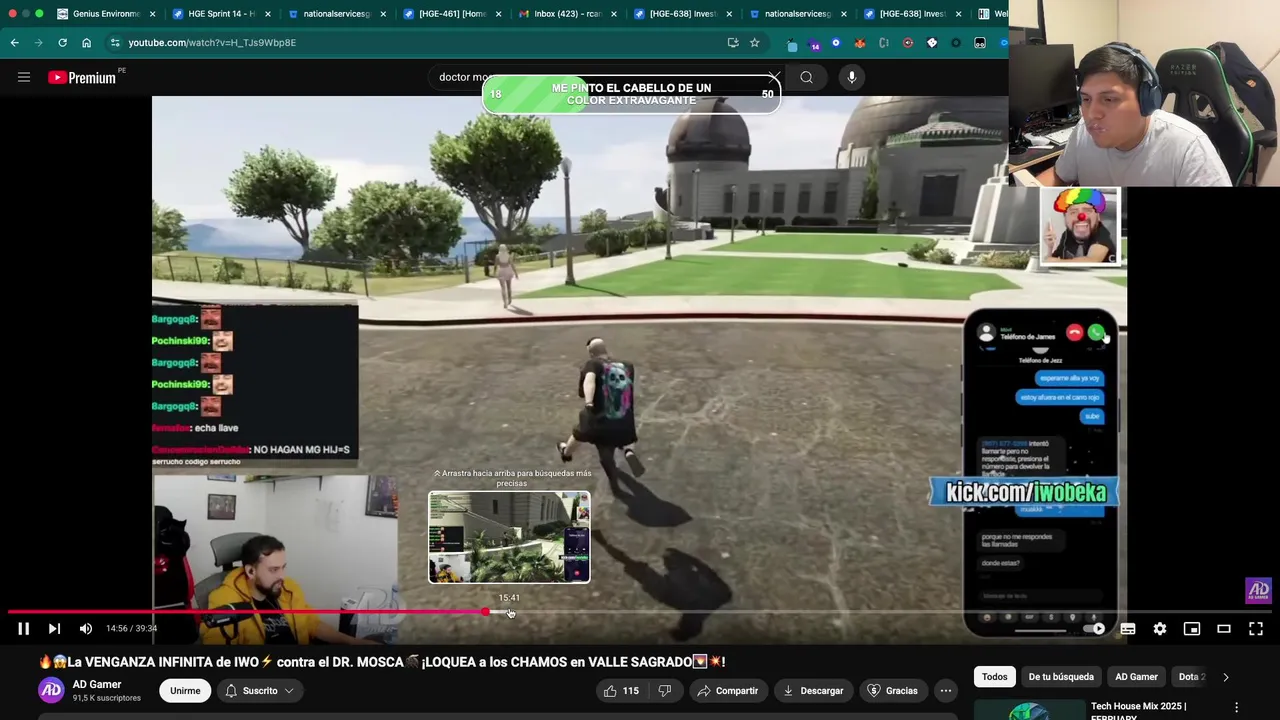Open more actions three-dot menu

point(946,690)
